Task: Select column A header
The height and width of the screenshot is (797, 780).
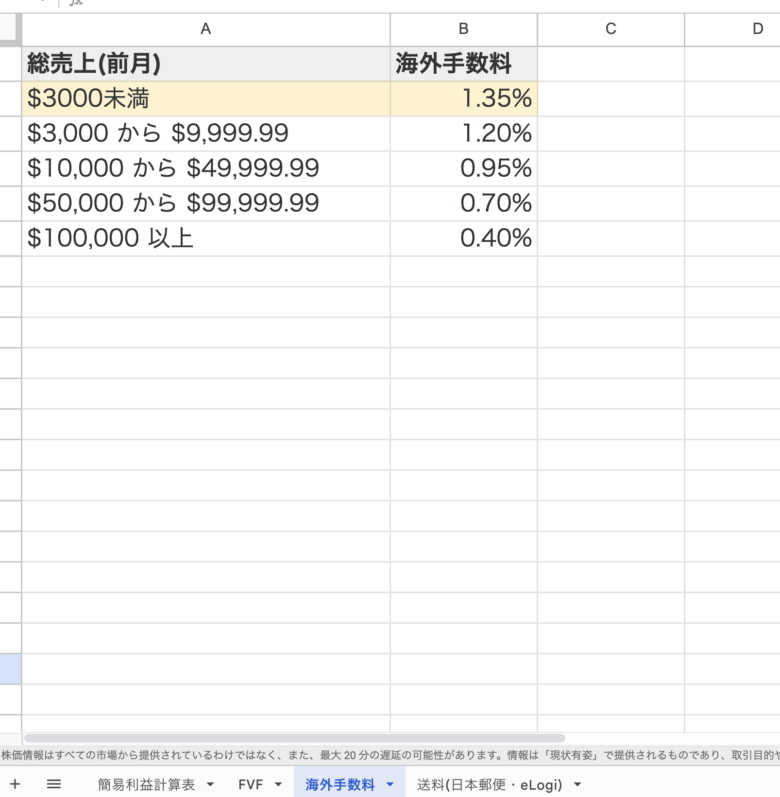Action: click(206, 29)
